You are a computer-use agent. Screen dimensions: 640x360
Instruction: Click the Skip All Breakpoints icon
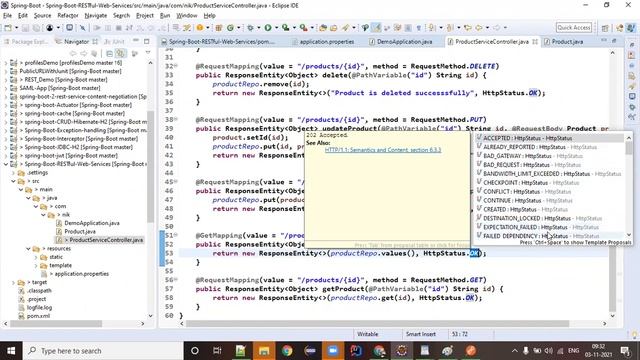click(82, 28)
